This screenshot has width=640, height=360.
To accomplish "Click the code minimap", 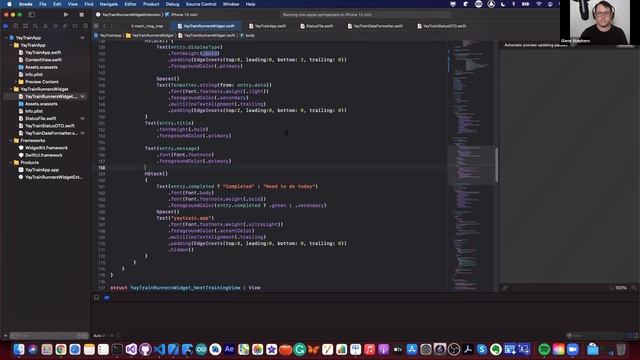I will (x=470, y=165).
